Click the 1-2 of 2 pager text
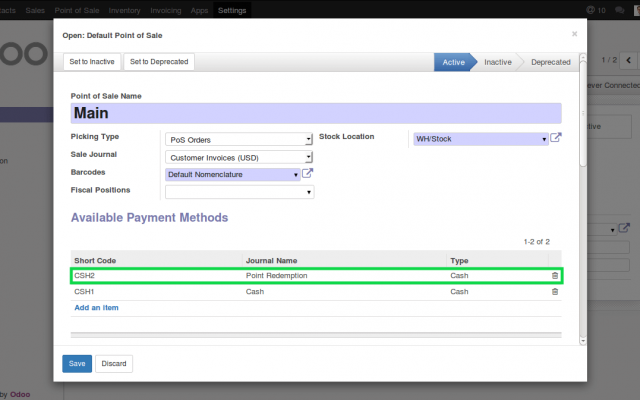The image size is (640, 400). click(x=536, y=242)
